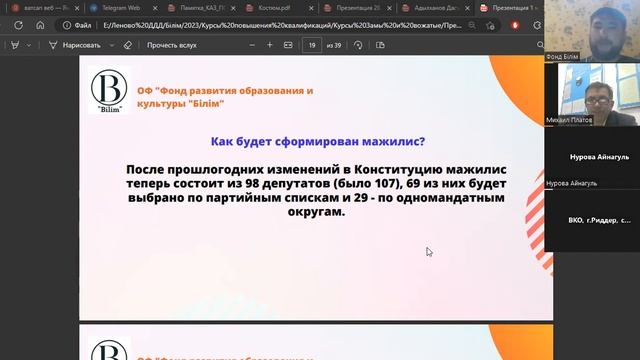Open the zoom magnifier in the address bar
640x360 pixels.
click(x=472, y=25)
